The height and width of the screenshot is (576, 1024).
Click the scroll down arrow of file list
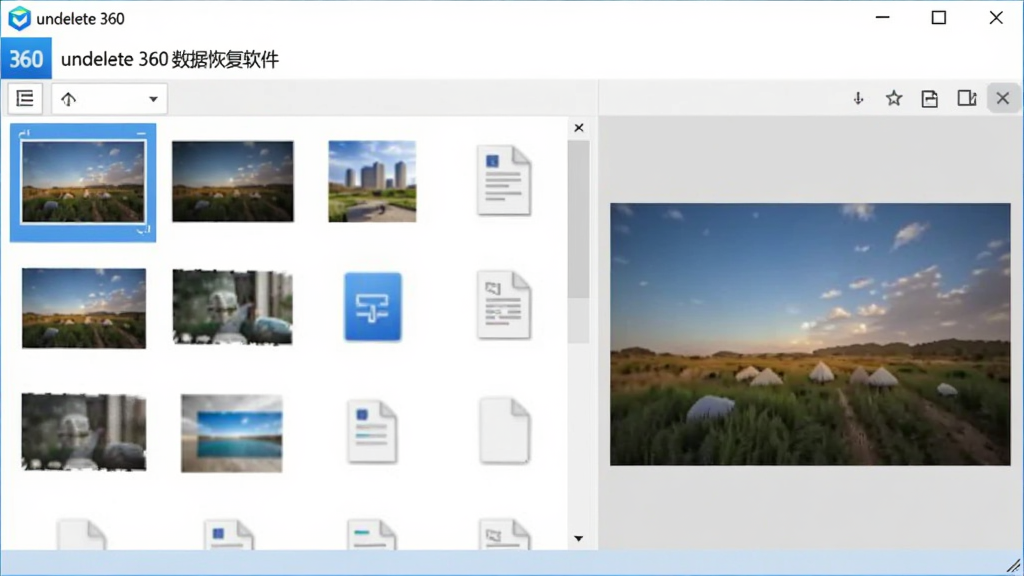pos(579,539)
